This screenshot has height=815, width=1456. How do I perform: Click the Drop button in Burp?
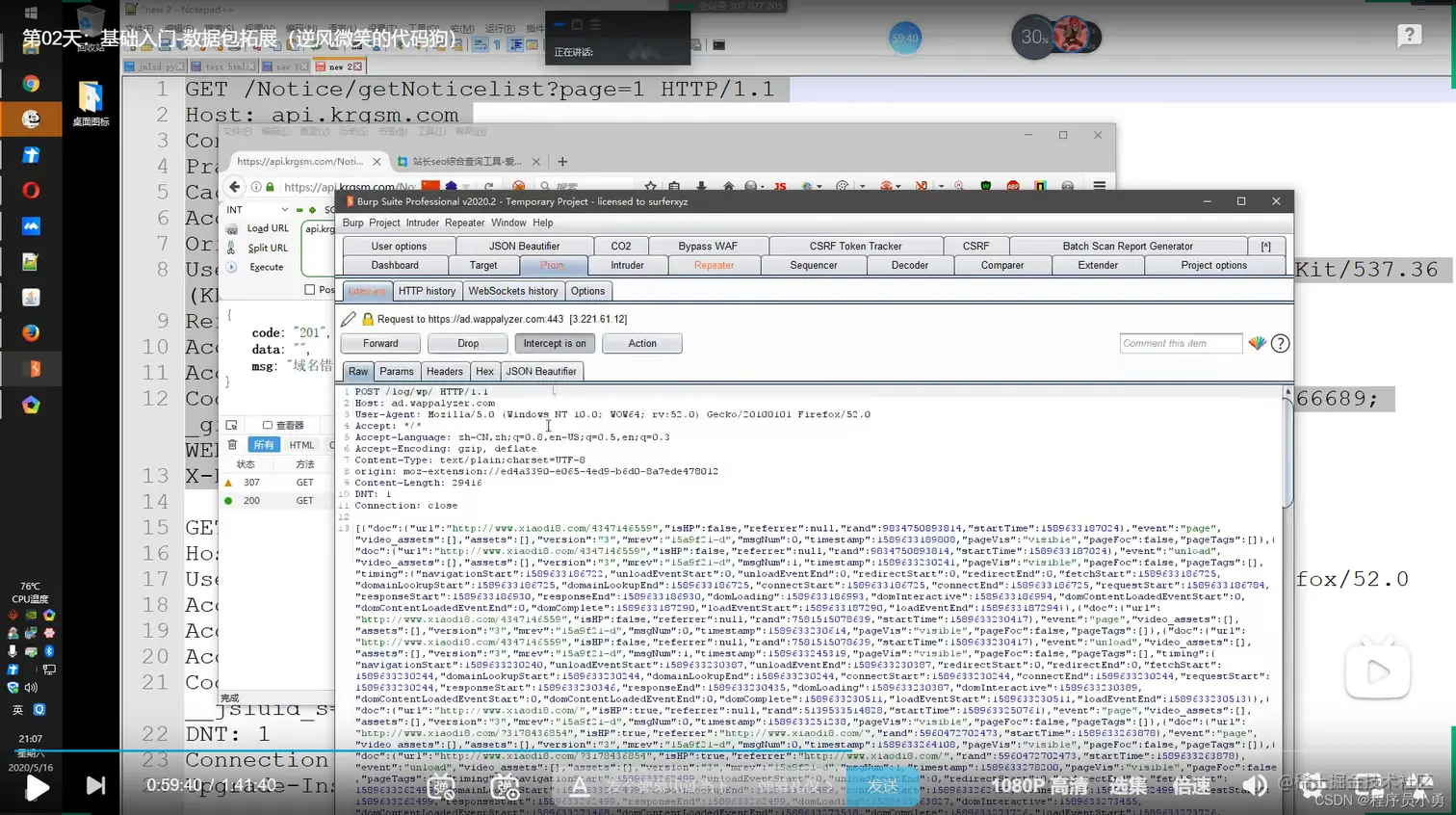tap(468, 344)
